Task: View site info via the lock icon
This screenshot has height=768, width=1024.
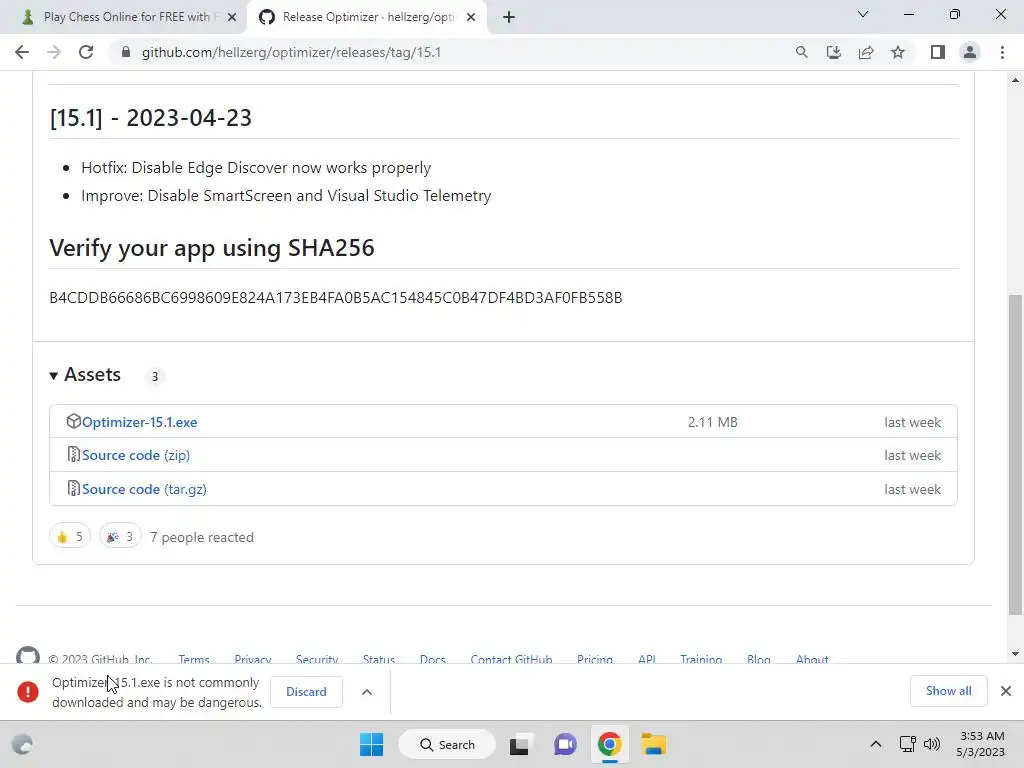Action: coord(125,52)
